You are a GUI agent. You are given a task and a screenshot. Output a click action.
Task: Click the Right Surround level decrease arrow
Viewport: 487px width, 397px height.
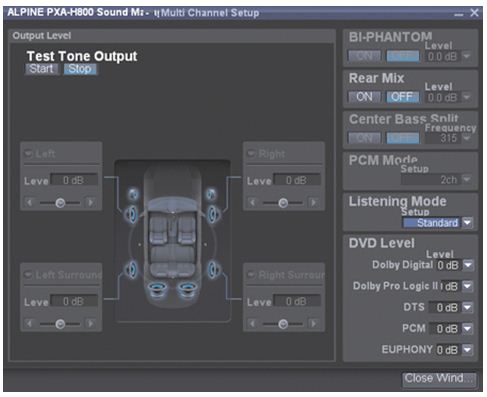(x=252, y=323)
